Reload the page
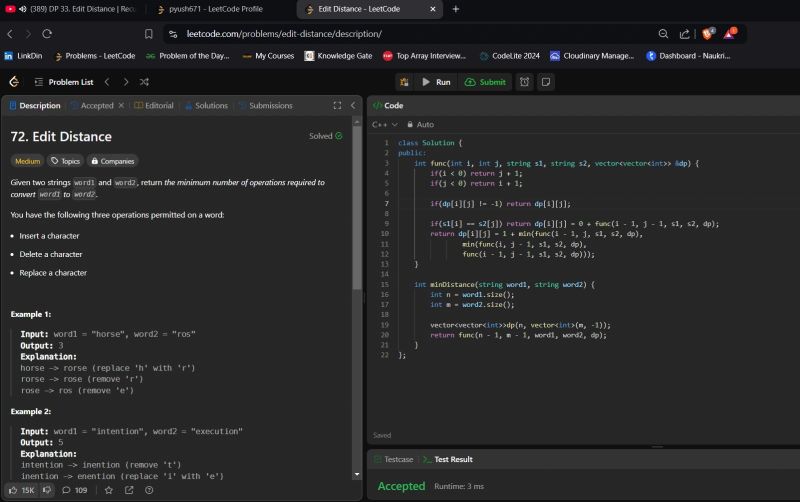Viewport: 800px width, 502px height. click(x=47, y=34)
